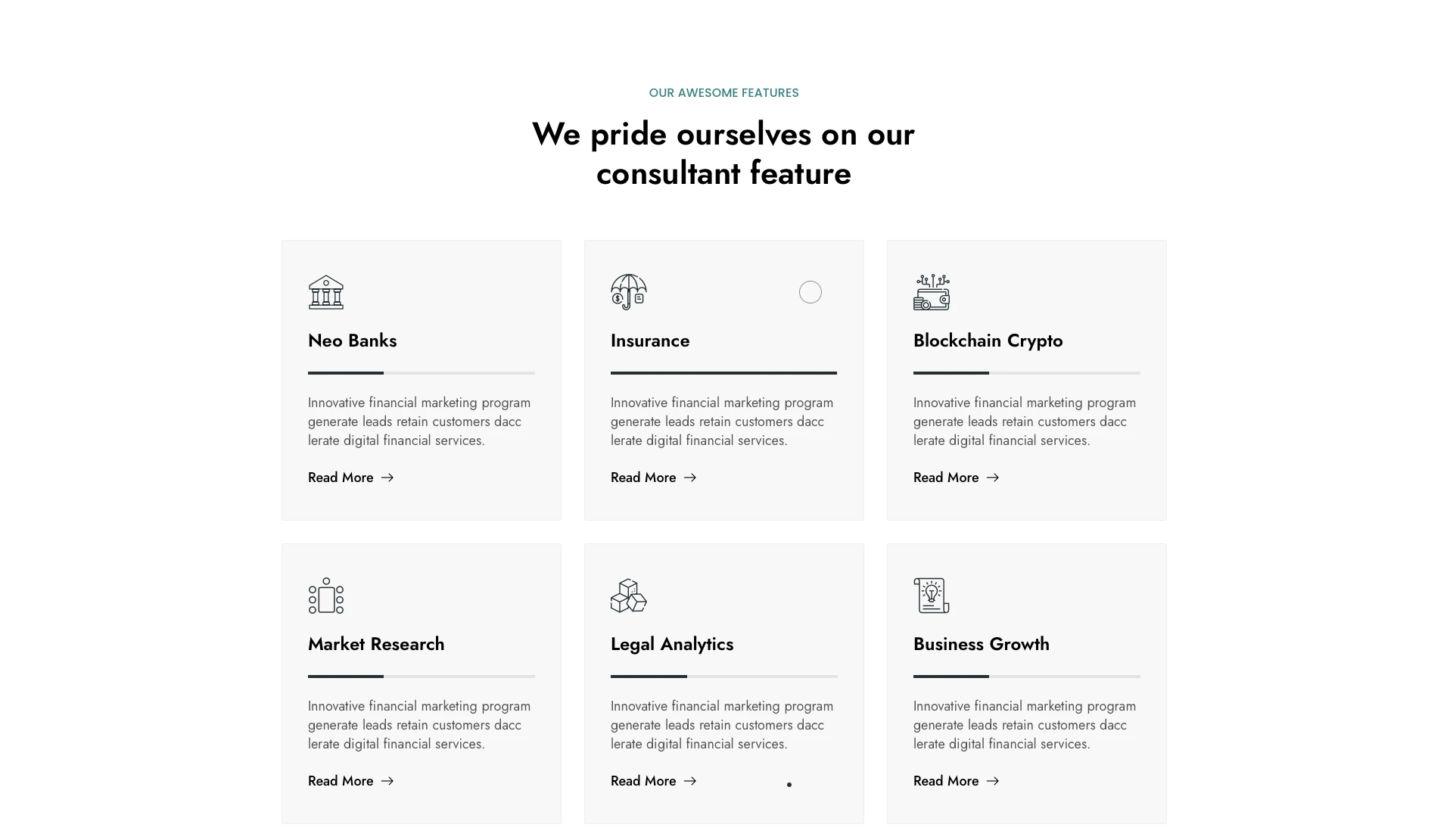Screen dimensions: 1453x840
Task: Open Read More under Blockchain Crypto
Action: pyautogui.click(x=946, y=478)
